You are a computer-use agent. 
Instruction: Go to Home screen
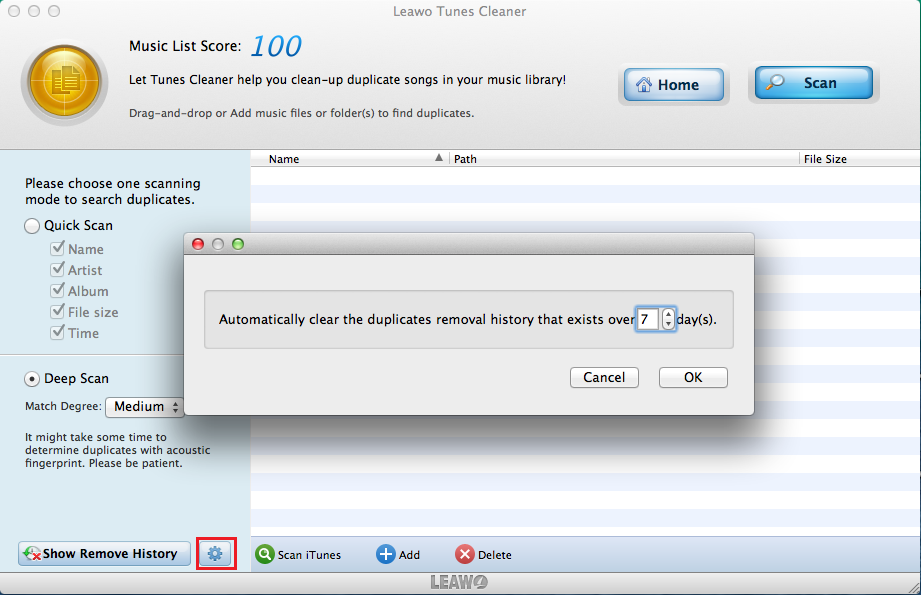pos(673,85)
